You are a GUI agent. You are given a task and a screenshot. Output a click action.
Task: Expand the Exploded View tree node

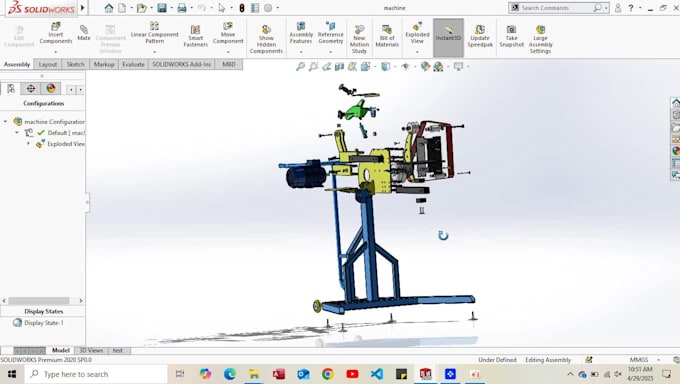29,143
